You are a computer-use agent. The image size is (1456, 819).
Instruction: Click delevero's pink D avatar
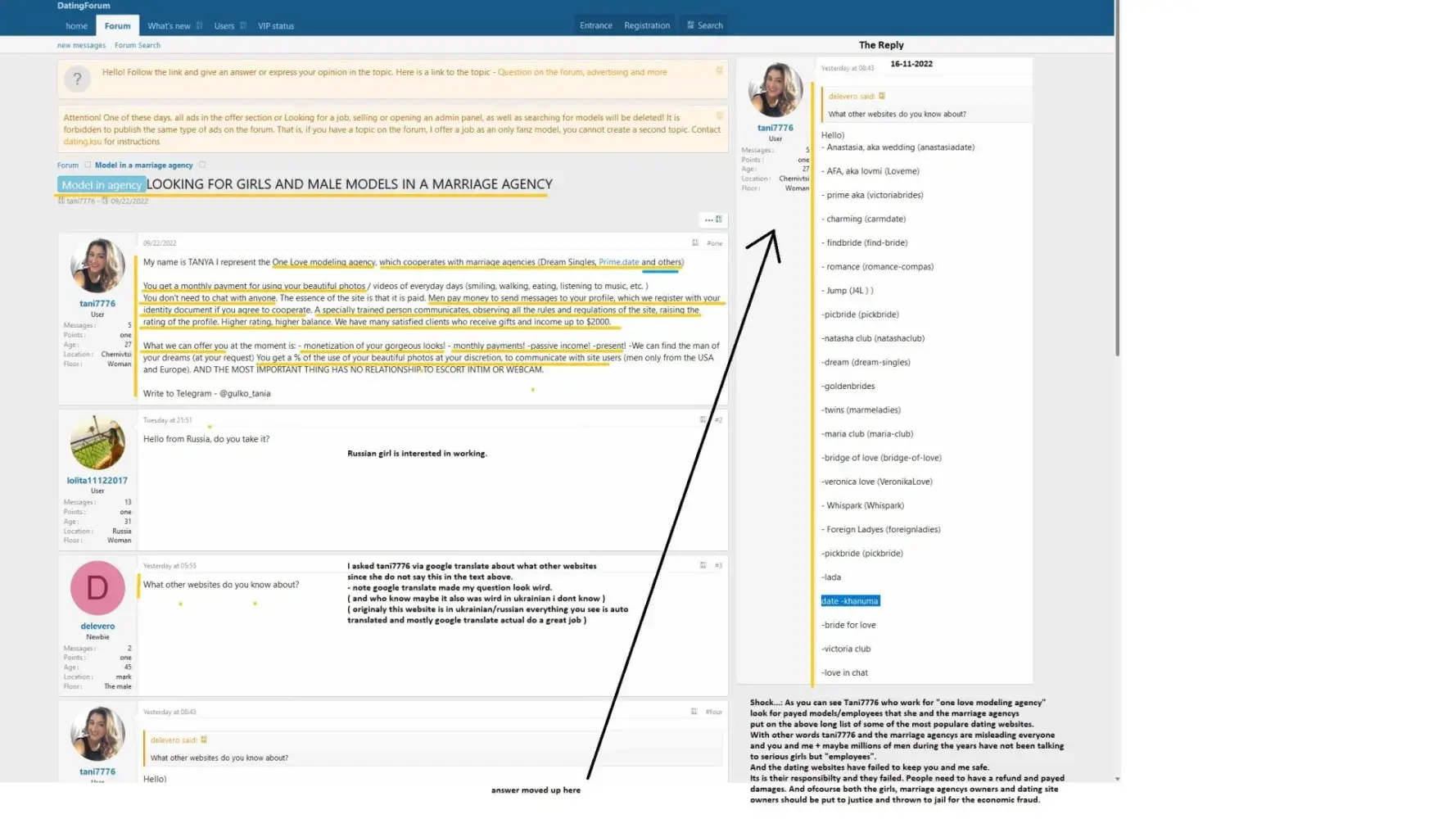coord(97,588)
